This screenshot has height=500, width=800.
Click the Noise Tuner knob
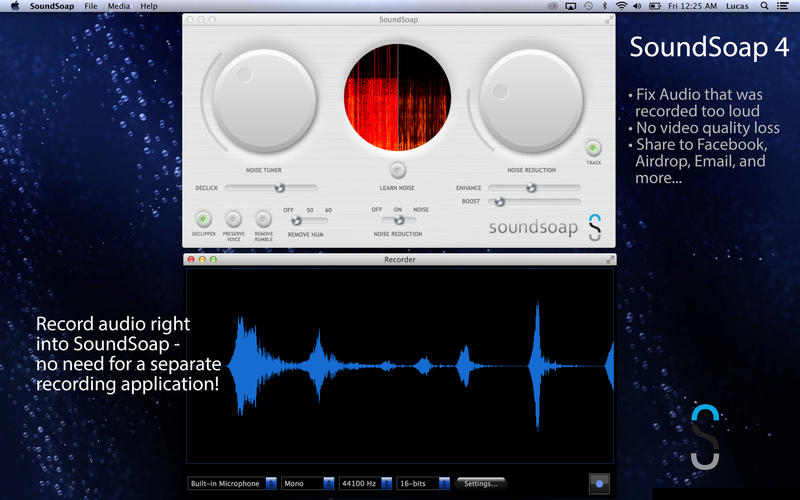(x=265, y=100)
